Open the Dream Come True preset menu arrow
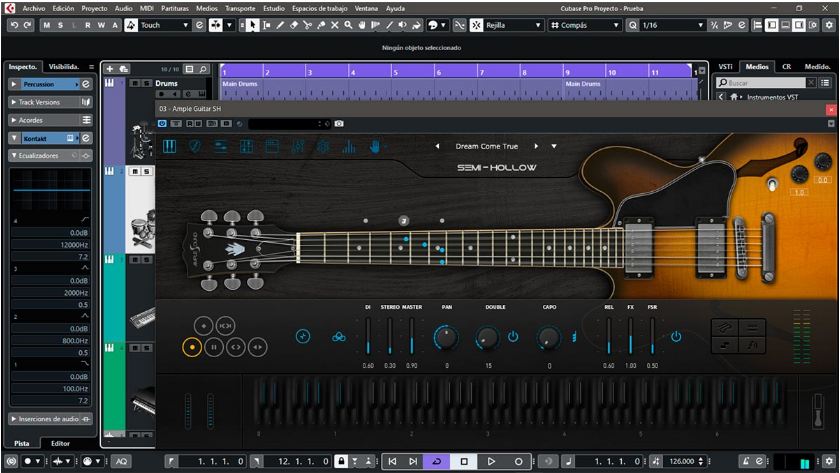The image size is (840, 473). pyautogui.click(x=554, y=146)
